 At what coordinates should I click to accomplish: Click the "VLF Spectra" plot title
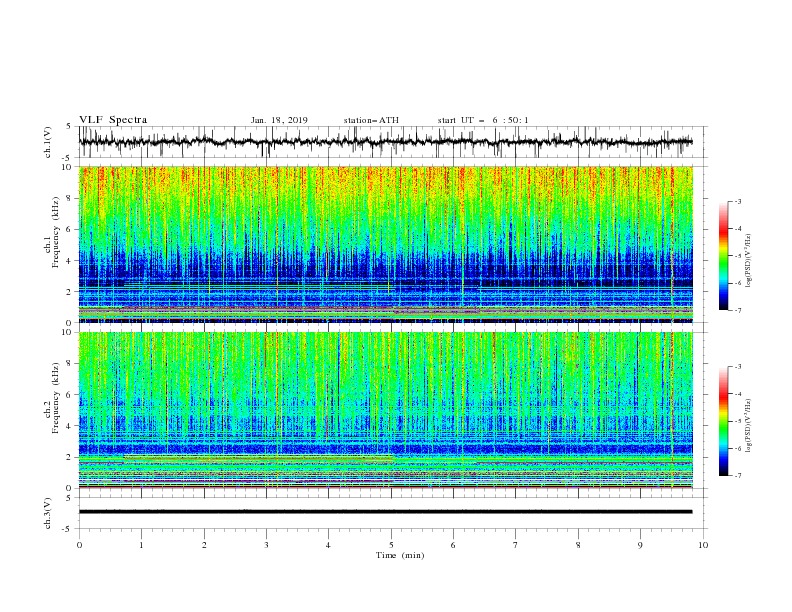point(113,120)
